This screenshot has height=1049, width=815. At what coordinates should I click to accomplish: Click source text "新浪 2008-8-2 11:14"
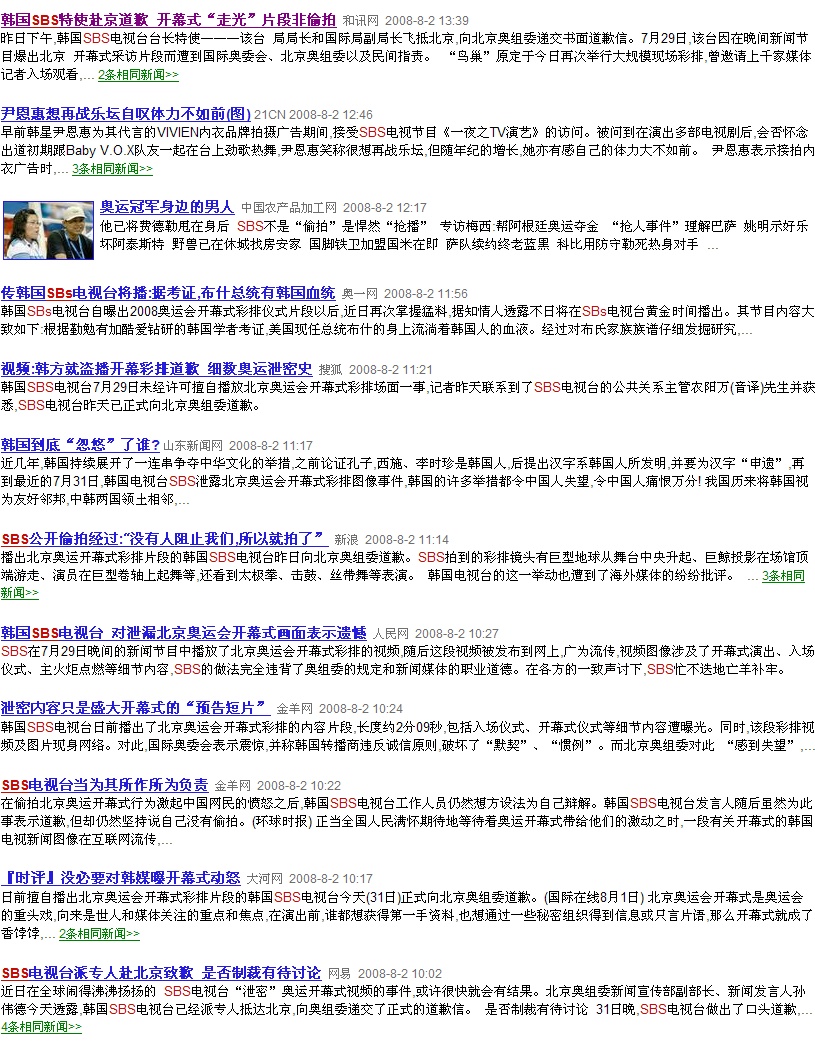(x=391, y=539)
